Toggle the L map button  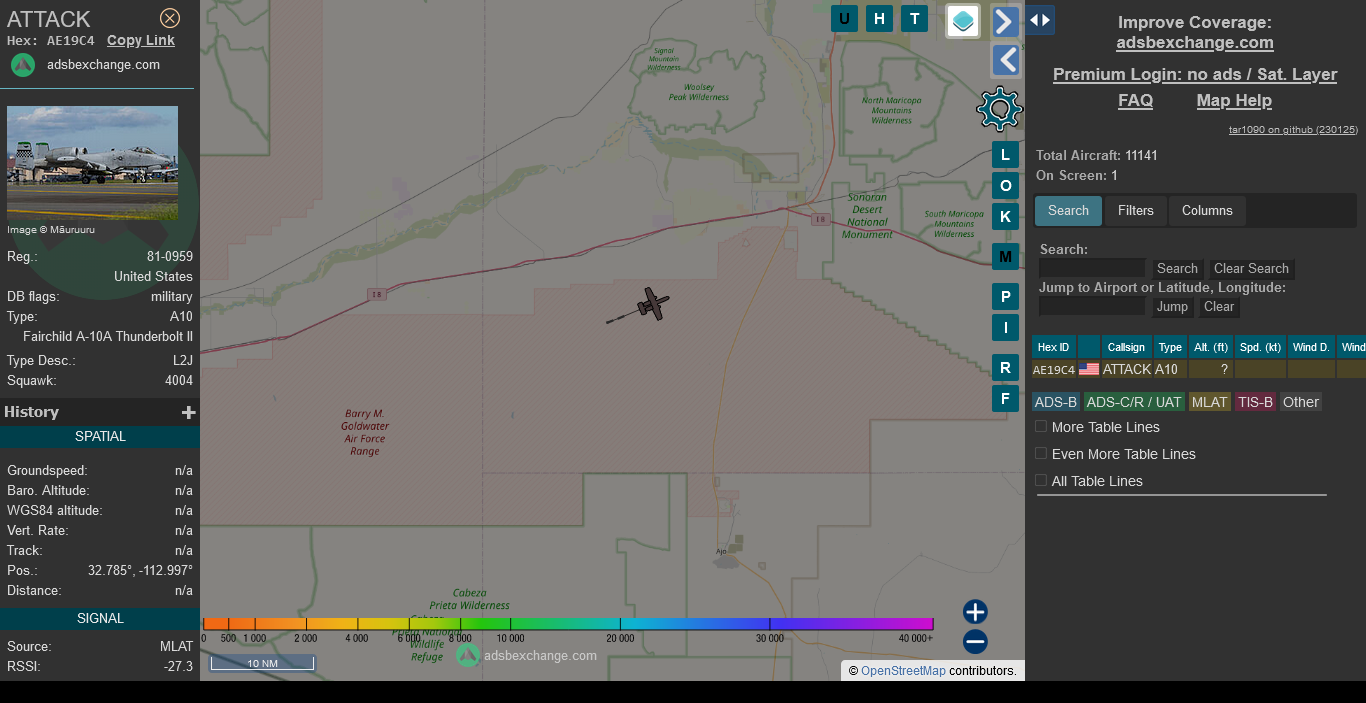pos(1006,155)
